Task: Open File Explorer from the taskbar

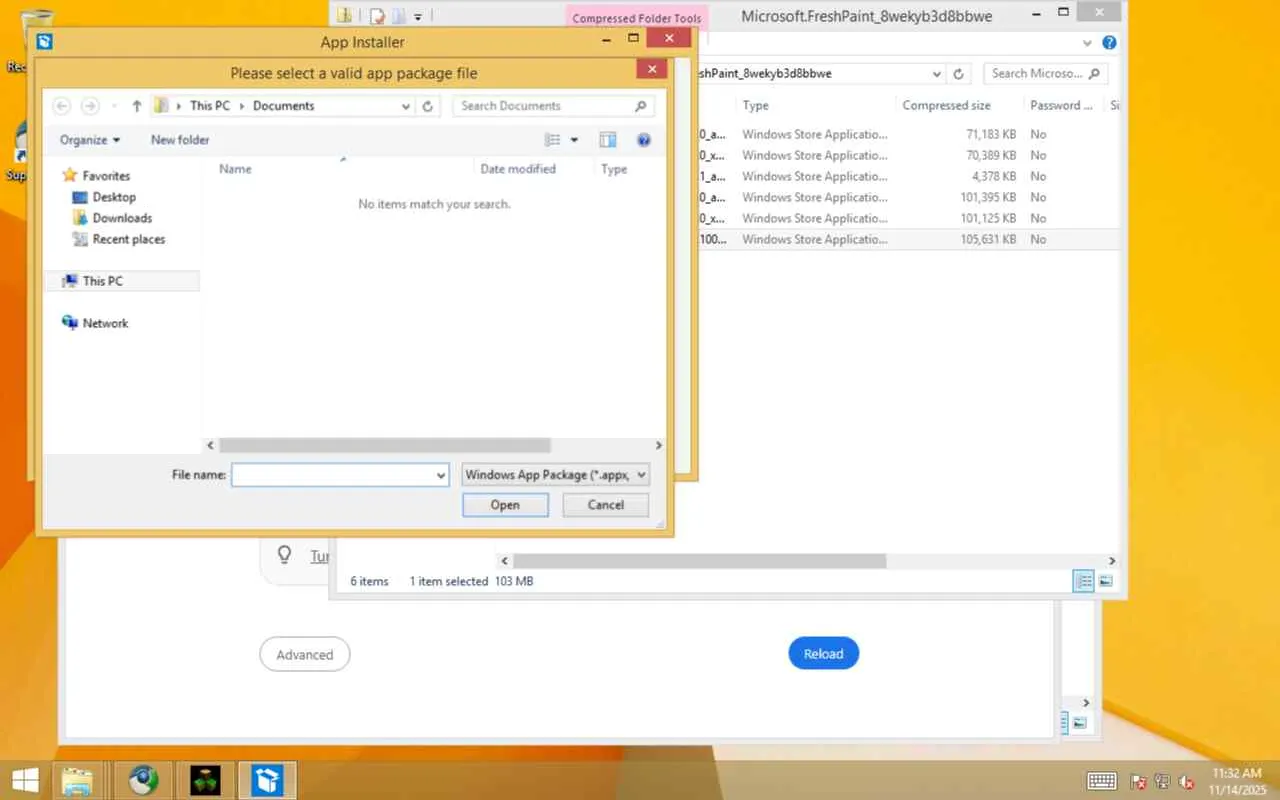Action: click(x=77, y=780)
